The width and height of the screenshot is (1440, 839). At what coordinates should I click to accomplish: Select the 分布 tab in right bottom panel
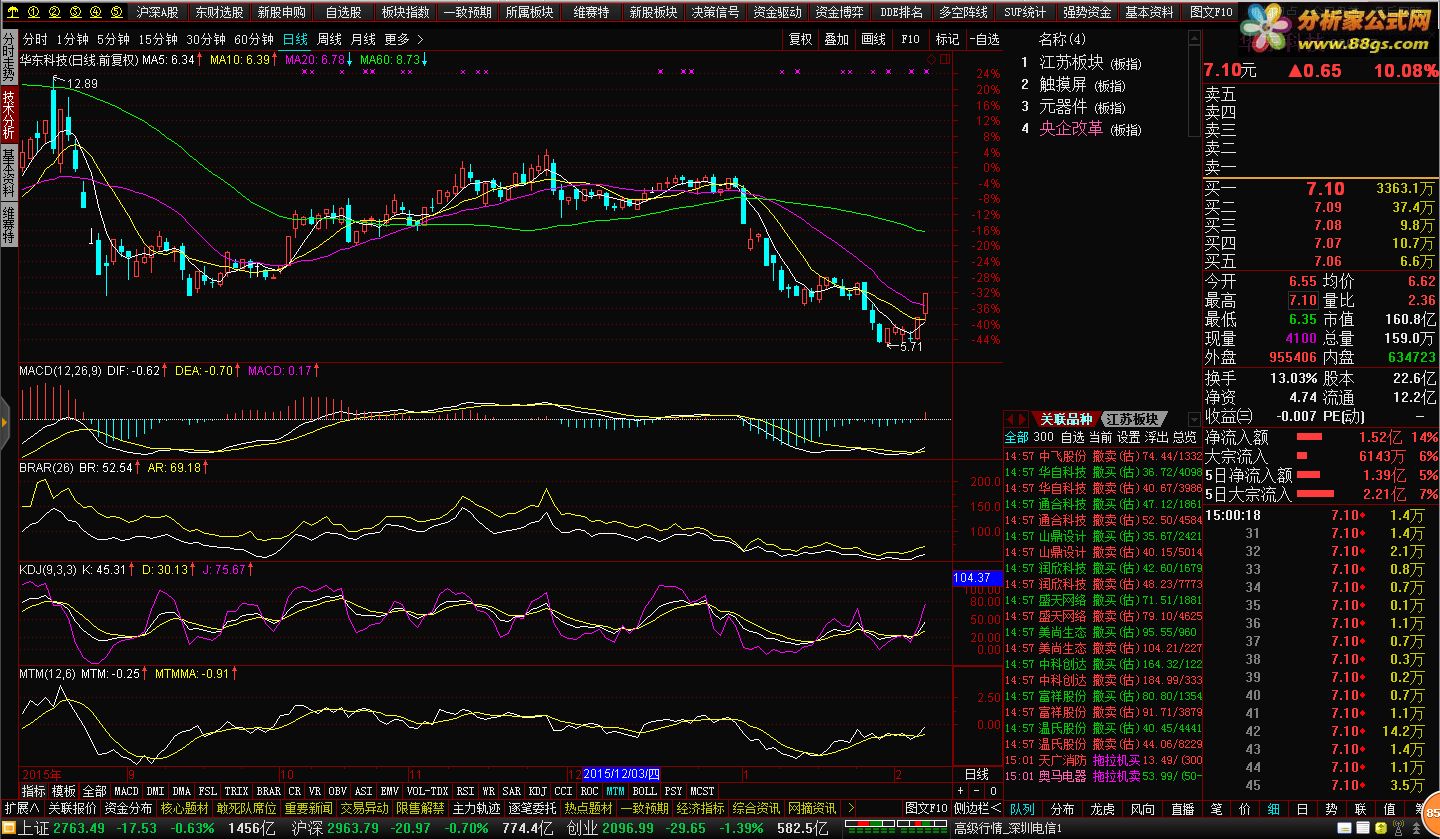coord(1063,809)
